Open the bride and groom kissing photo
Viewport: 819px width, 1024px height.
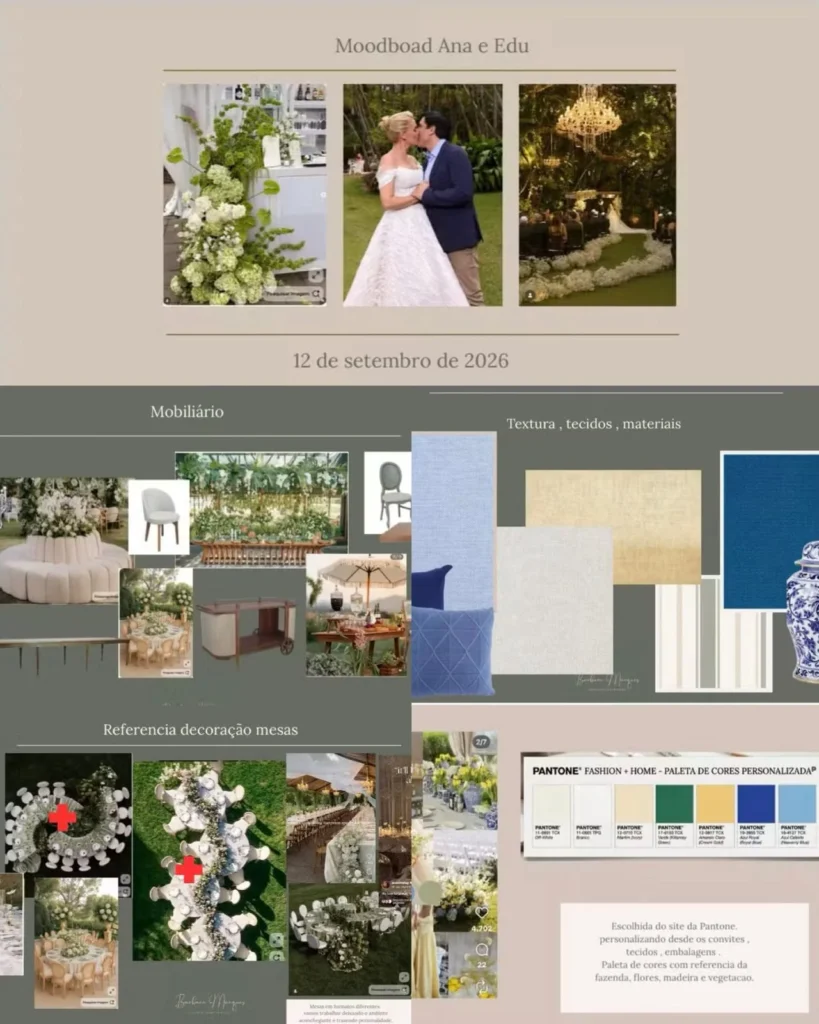coord(423,195)
